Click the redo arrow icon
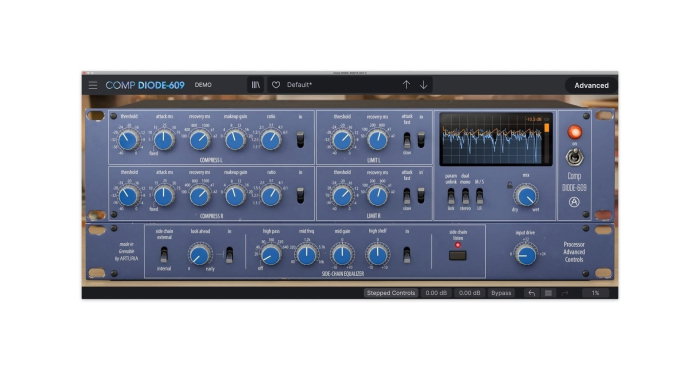 565,293
